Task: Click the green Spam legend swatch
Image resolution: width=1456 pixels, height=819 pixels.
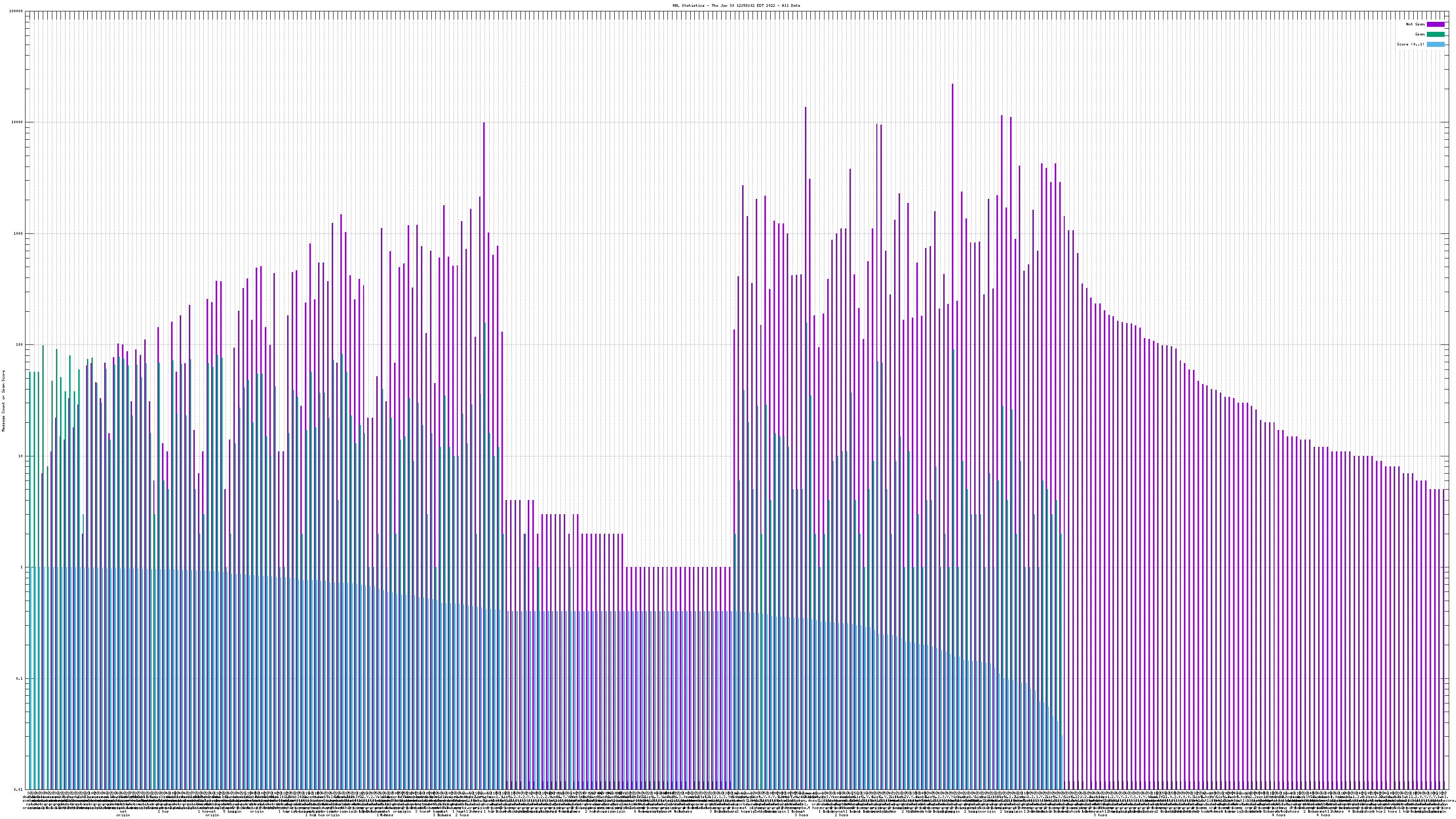Action: point(1435,35)
